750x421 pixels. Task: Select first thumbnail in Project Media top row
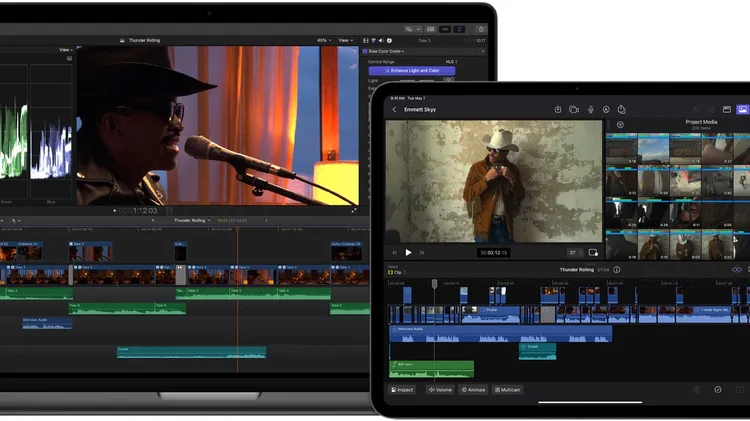click(621, 149)
